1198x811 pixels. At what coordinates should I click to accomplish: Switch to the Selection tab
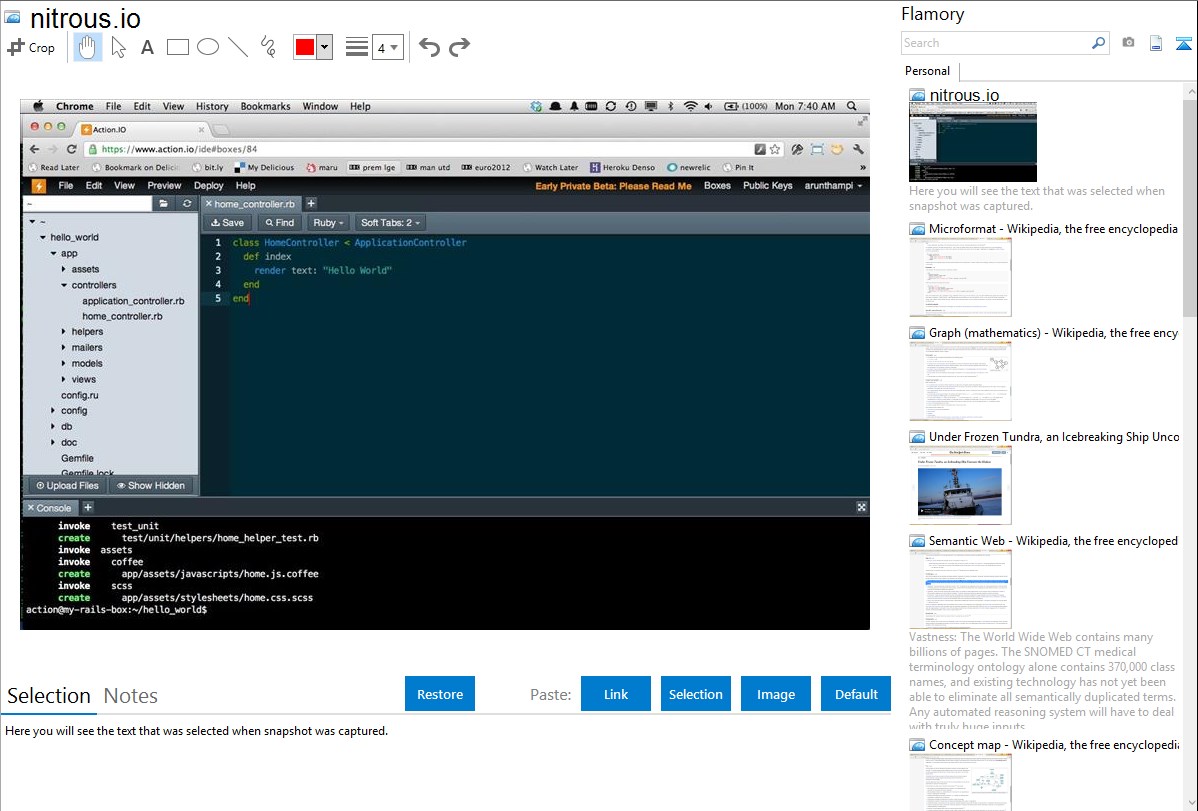point(49,696)
